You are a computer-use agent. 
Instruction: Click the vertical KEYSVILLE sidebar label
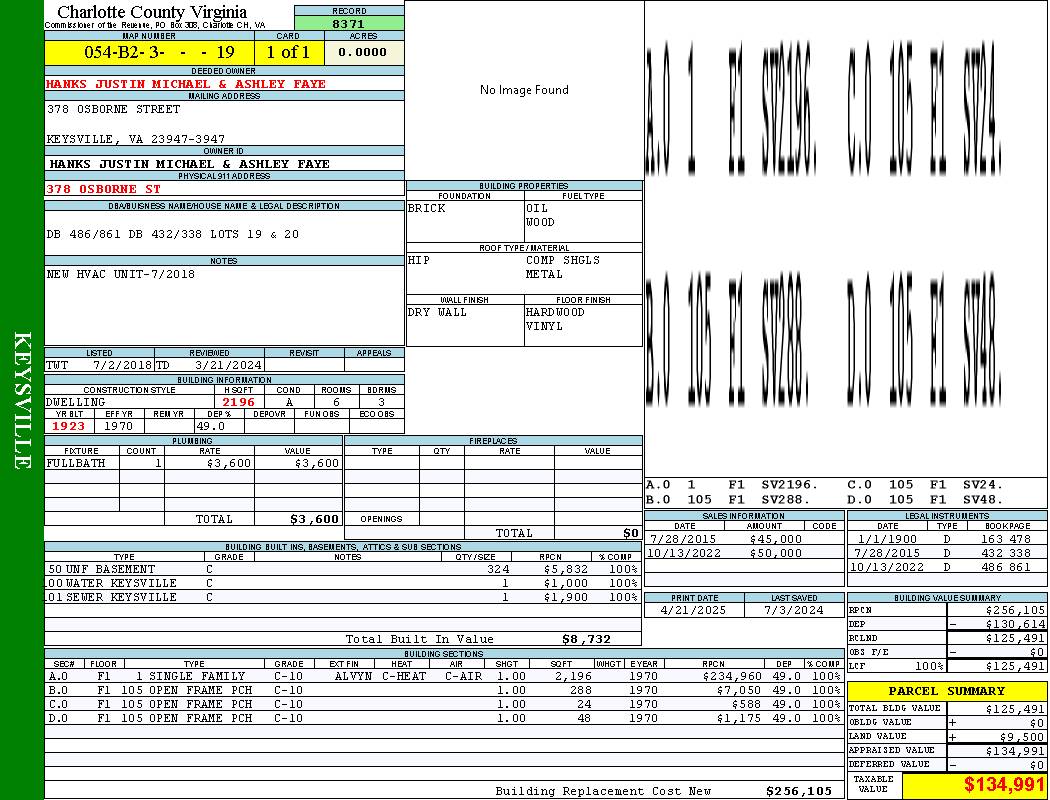[22, 400]
